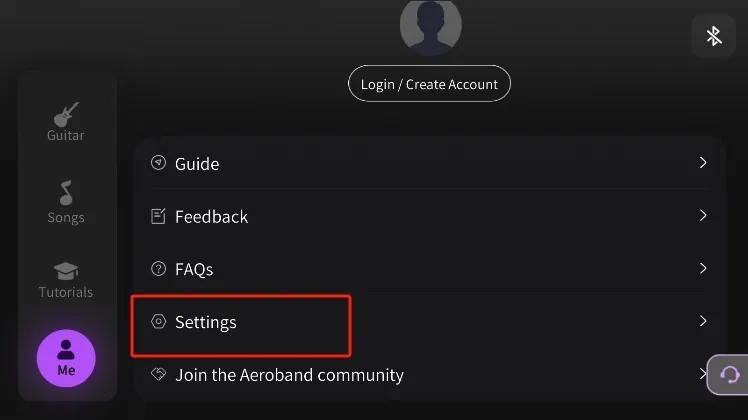Click the Feedback note icon
748x420 pixels.
click(158, 216)
